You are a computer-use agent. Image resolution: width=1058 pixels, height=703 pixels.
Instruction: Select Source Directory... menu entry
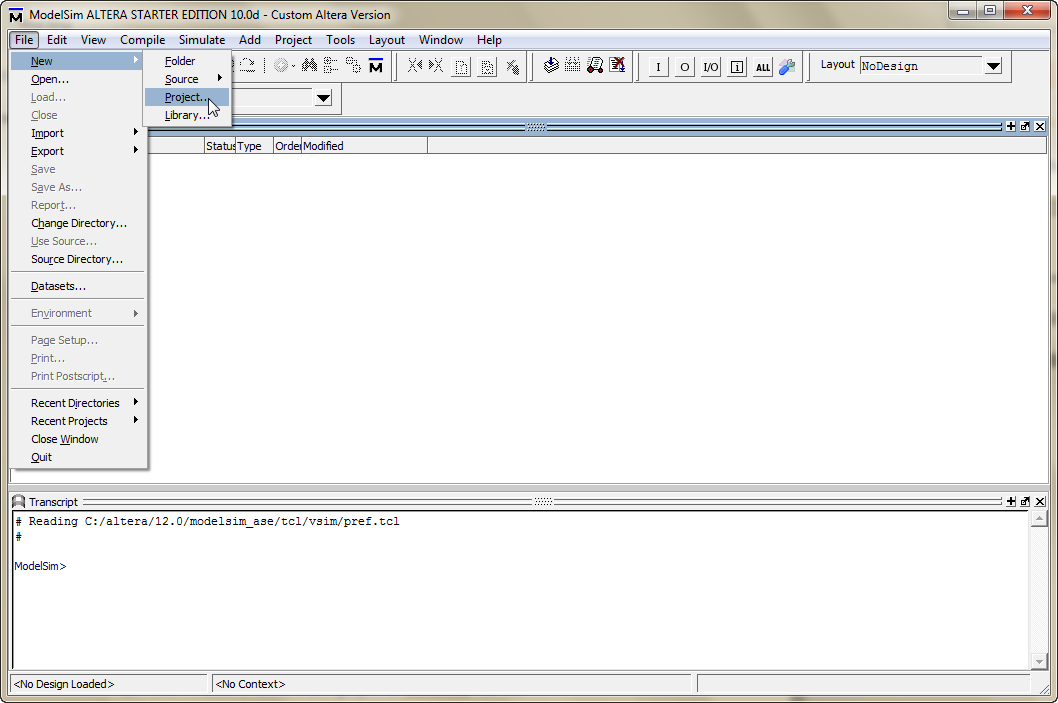78,259
